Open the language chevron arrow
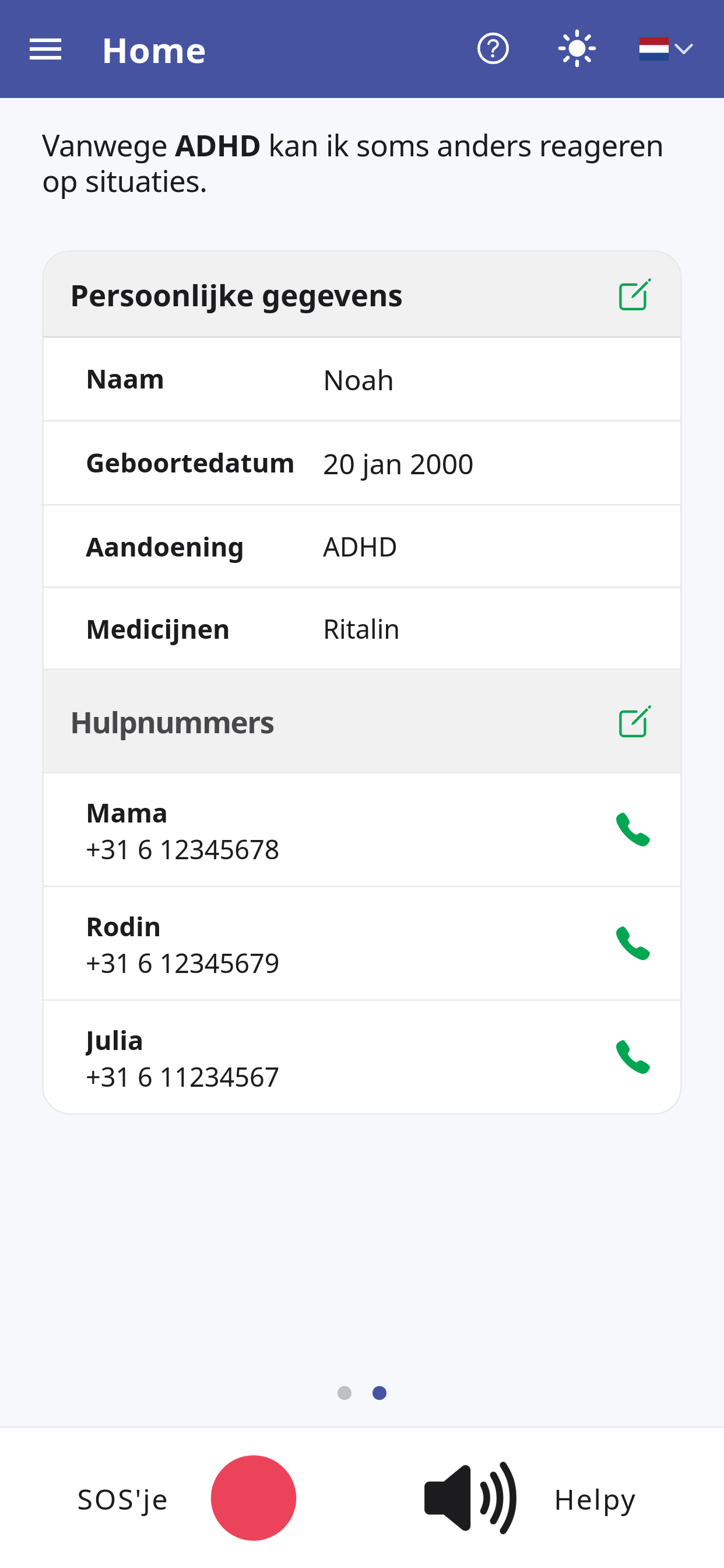Image resolution: width=724 pixels, height=1568 pixels. tap(684, 48)
